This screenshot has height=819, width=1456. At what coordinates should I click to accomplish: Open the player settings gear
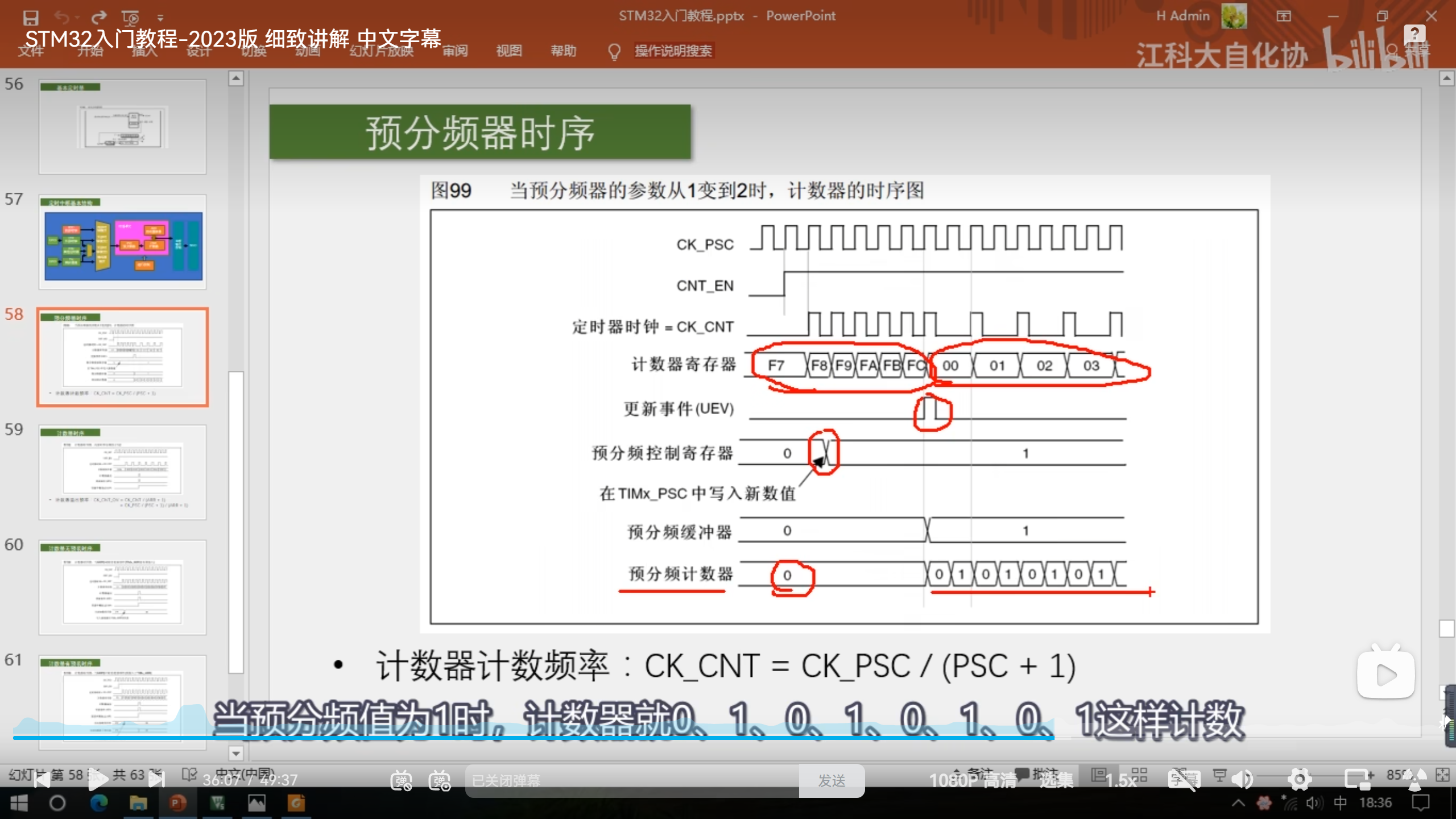pos(1300,780)
